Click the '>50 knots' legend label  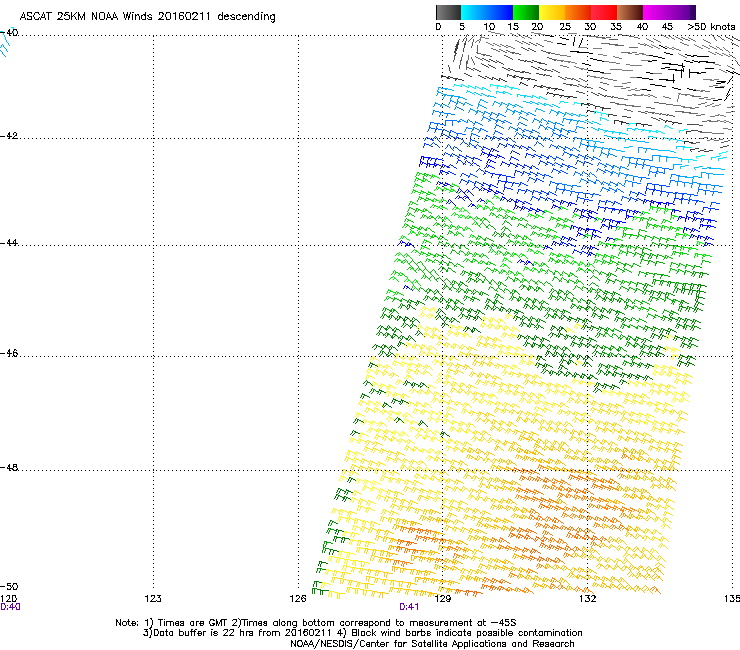coord(711,27)
